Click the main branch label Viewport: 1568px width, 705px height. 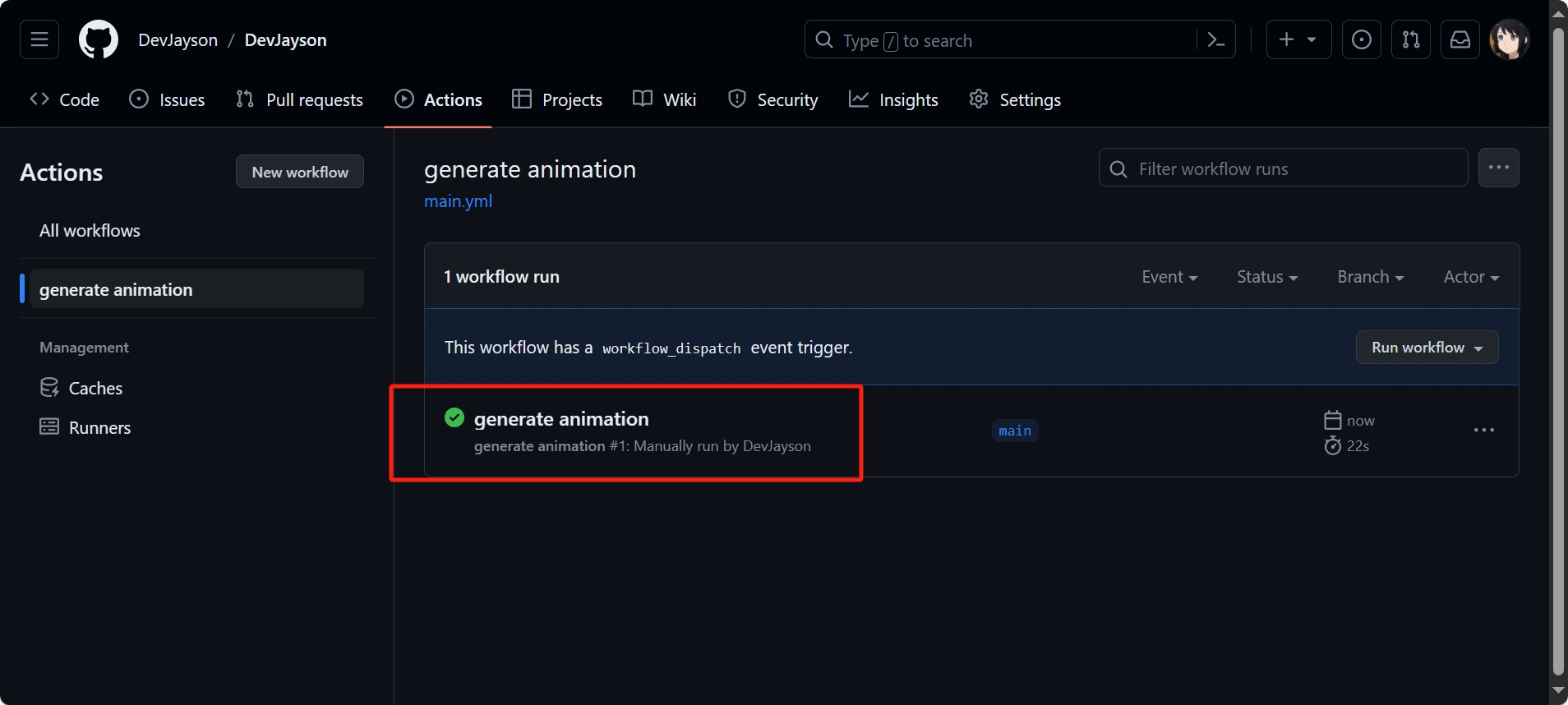[1015, 431]
